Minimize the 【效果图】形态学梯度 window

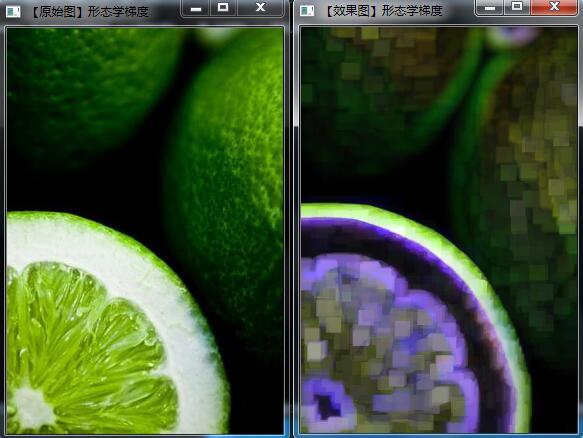click(490, 7)
